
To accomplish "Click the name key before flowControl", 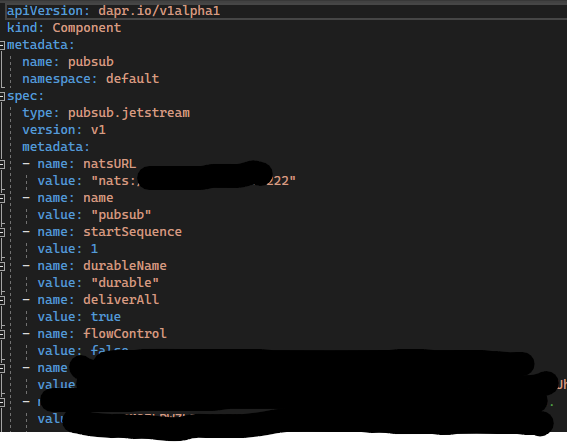I will pos(56,334).
